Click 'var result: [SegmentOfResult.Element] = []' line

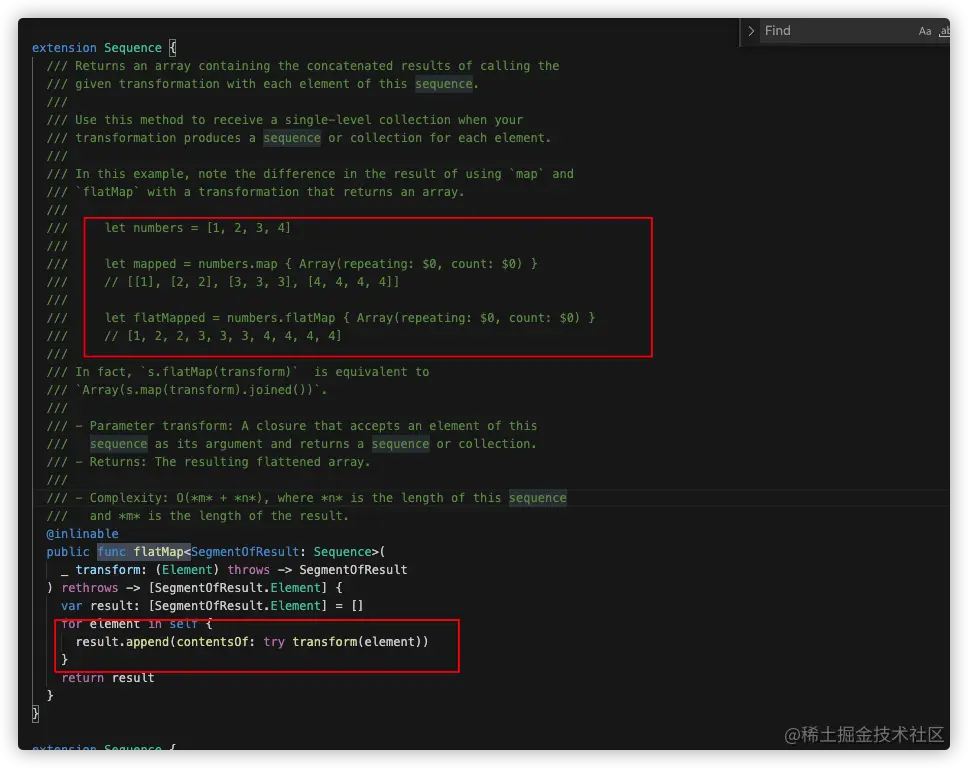coord(212,606)
